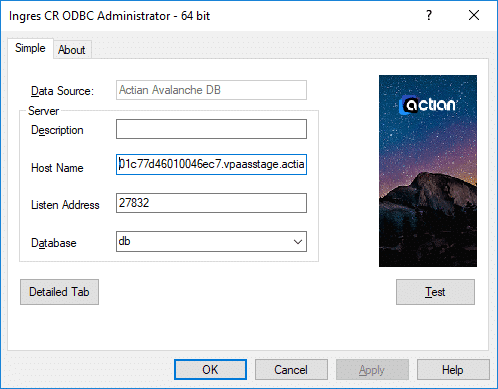Select the Simple tab
Image resolution: width=498 pixels, height=389 pixels.
30,48
